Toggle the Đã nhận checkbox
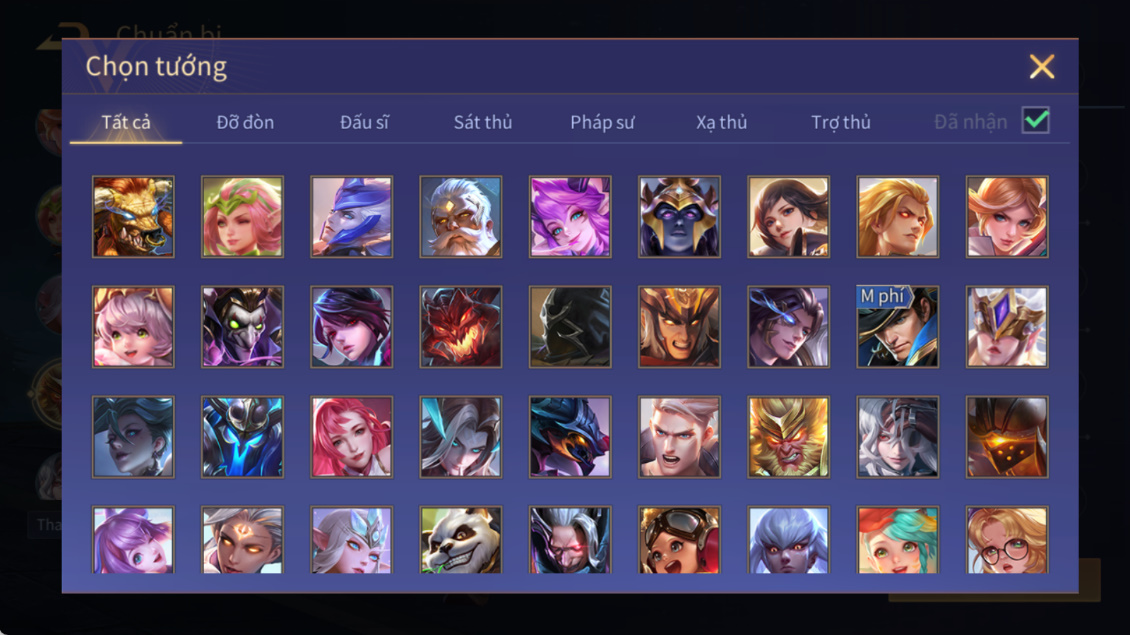Screen dimensions: 1130x635 click(x=1036, y=120)
